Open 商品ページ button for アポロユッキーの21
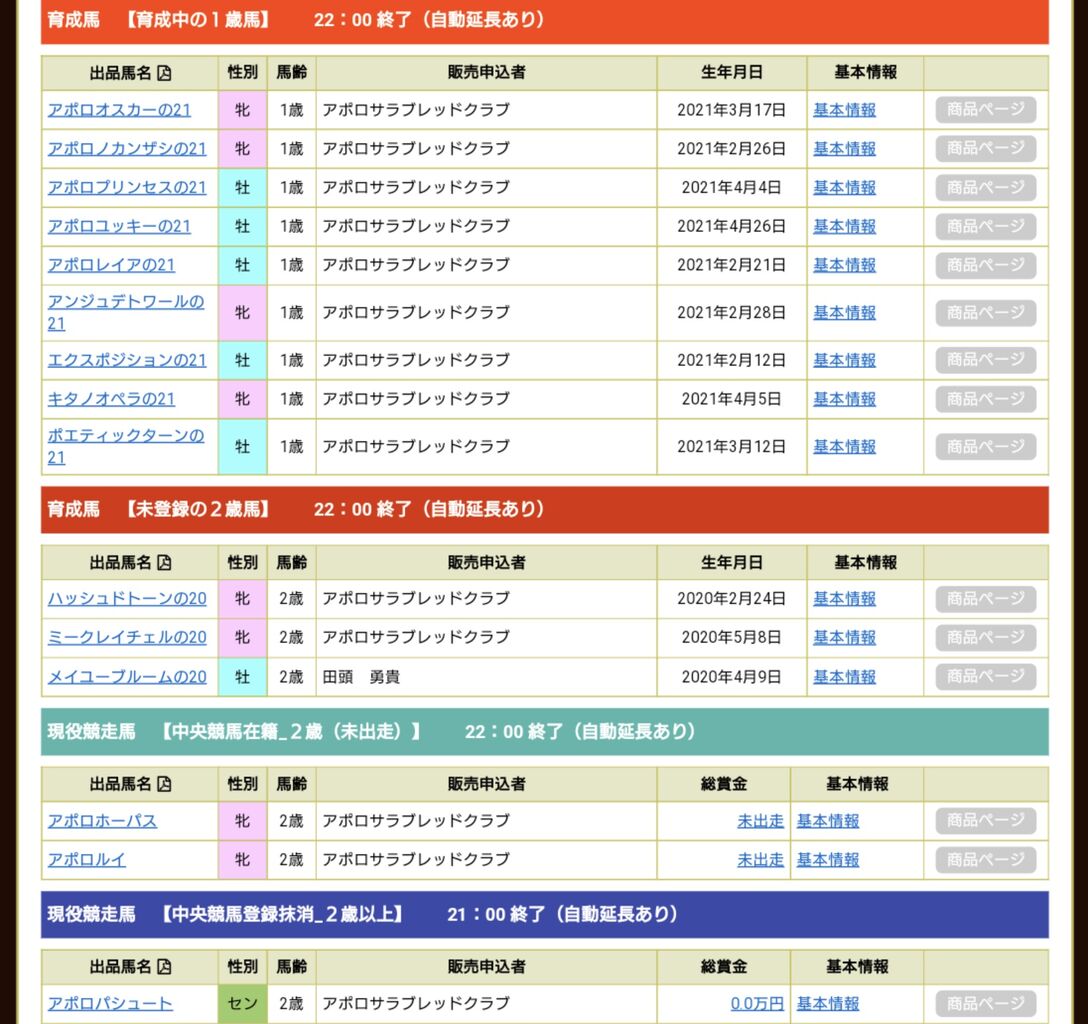This screenshot has height=1024, width=1088. tap(985, 226)
